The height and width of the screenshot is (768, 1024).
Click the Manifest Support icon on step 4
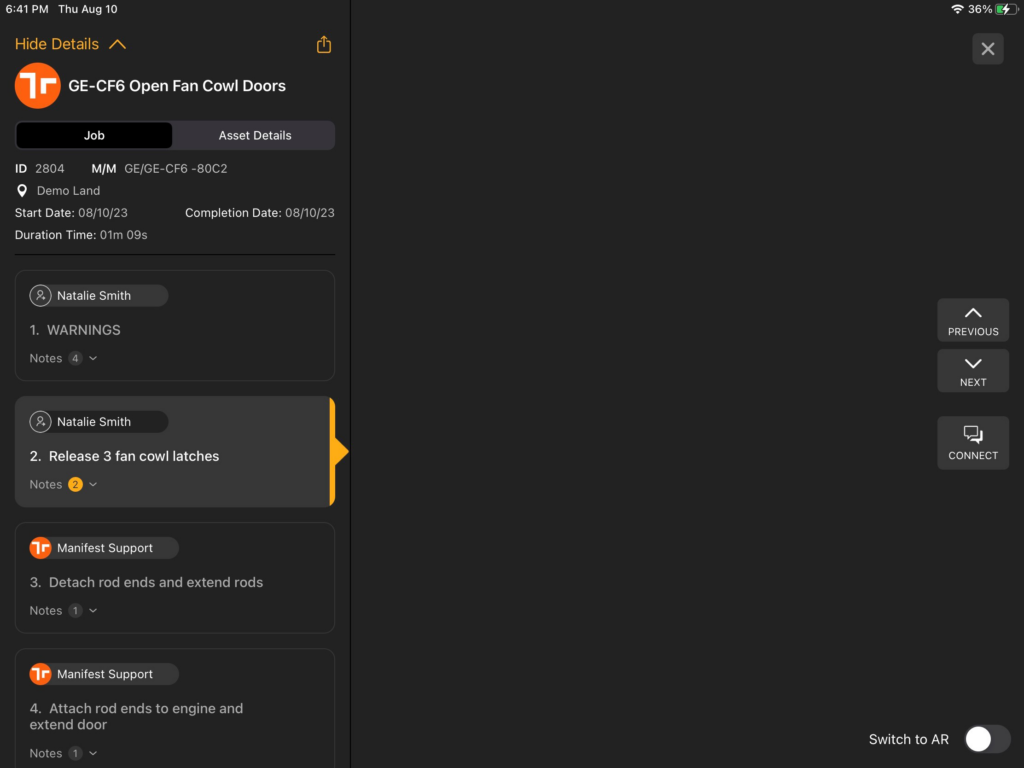40,673
